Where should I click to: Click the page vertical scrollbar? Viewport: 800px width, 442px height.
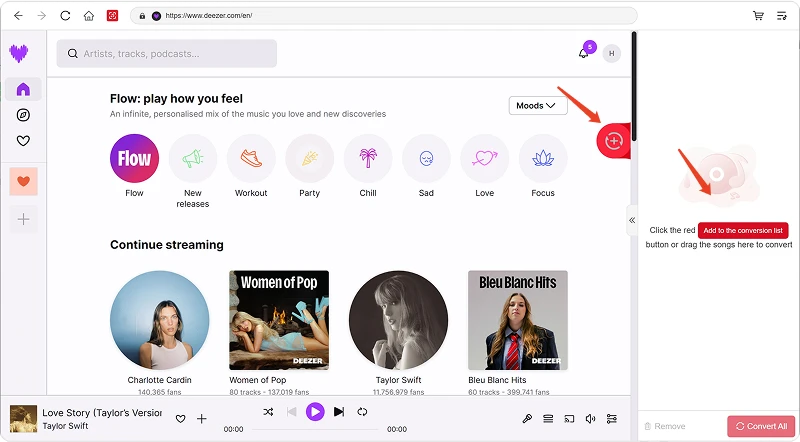(x=634, y=87)
